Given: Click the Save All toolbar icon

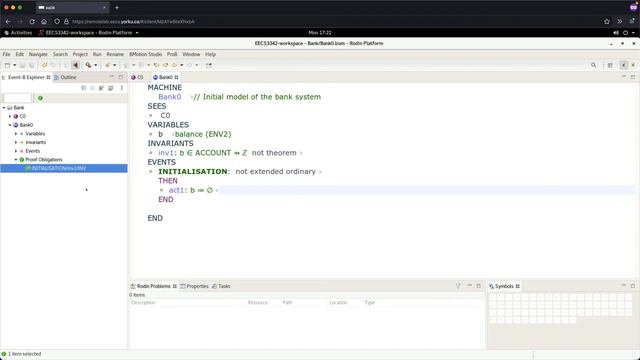Looking at the screenshot, I should tap(31, 65).
